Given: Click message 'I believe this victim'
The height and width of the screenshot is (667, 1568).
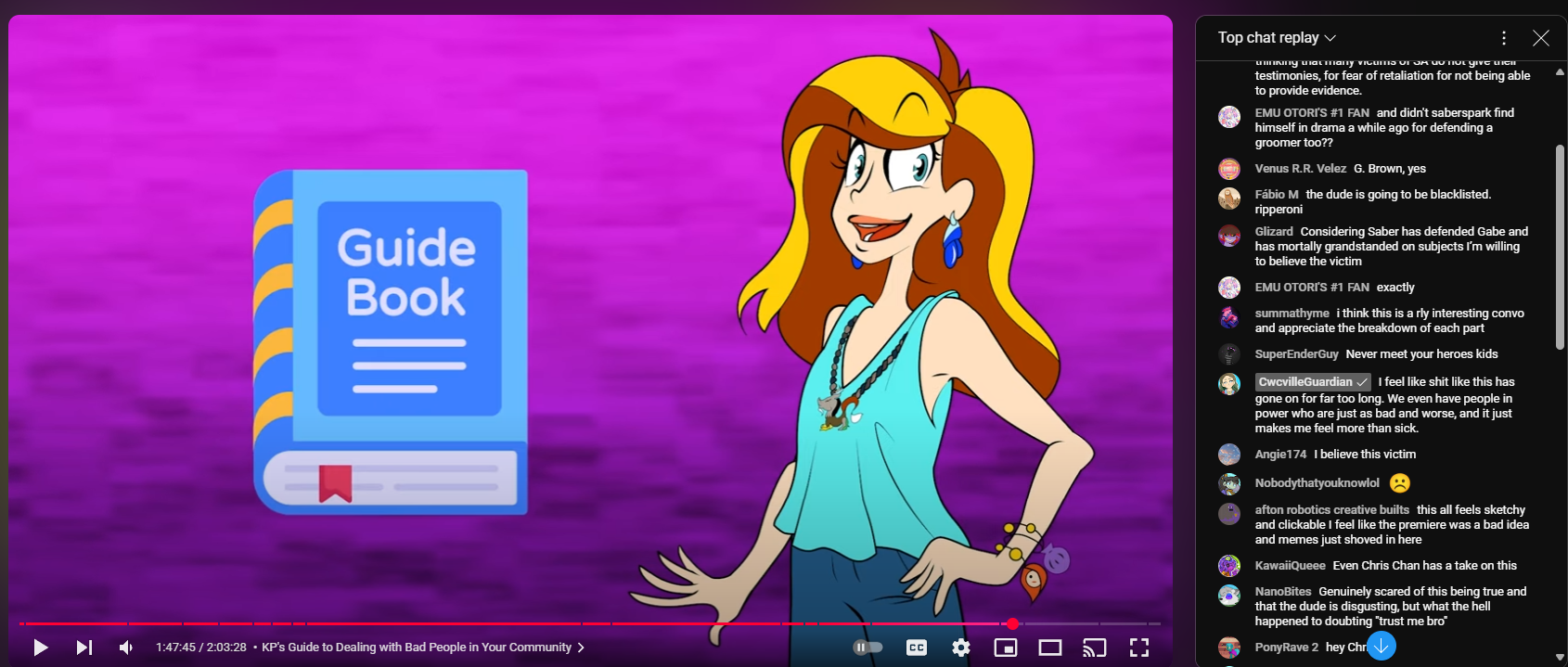Looking at the screenshot, I should [x=1365, y=455].
